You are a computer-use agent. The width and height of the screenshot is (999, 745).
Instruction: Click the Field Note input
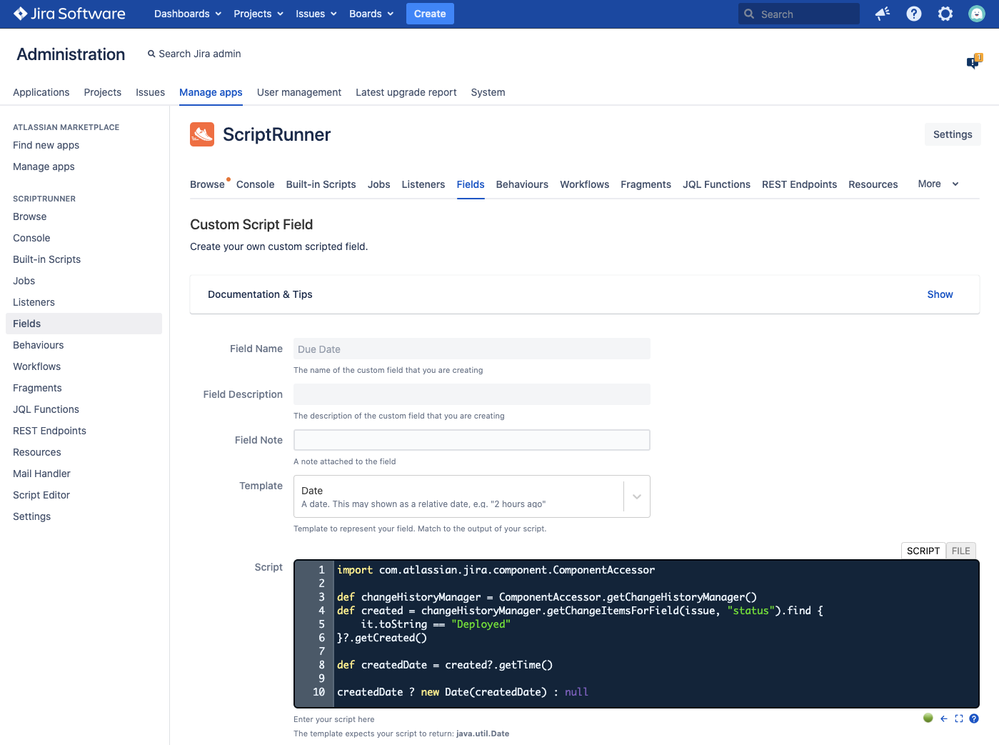click(471, 440)
